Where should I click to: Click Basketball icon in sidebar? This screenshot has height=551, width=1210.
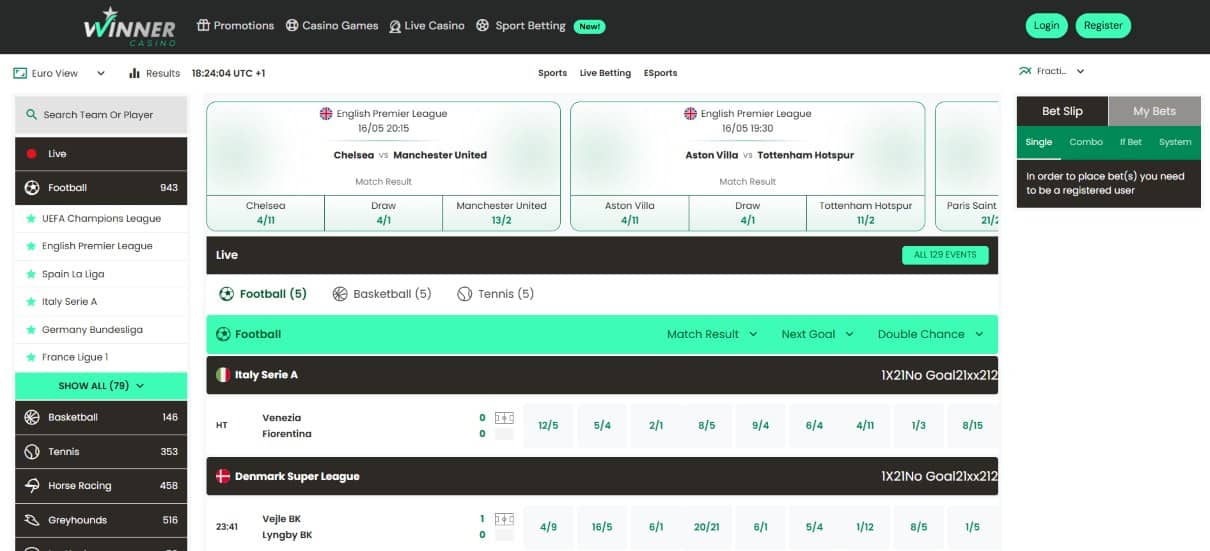(x=31, y=417)
